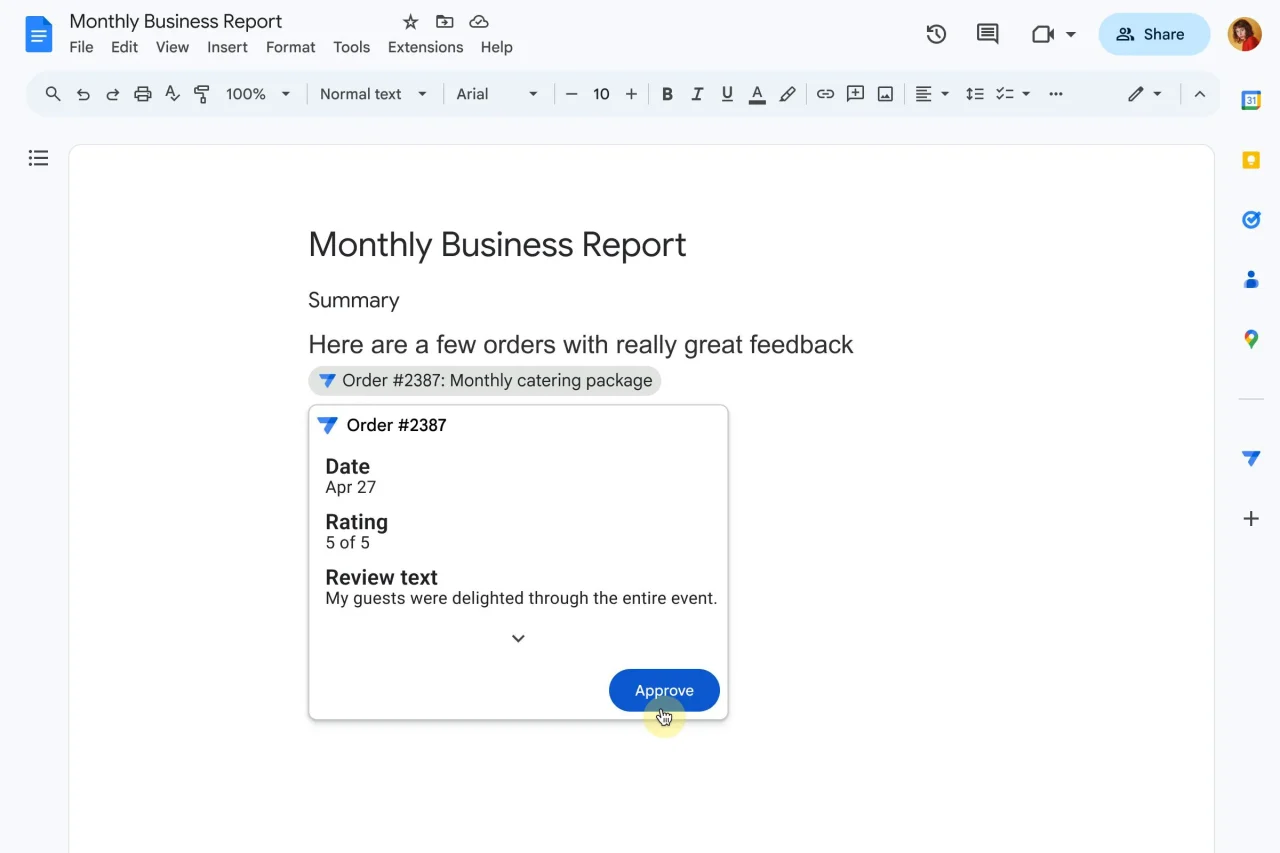The image size is (1280, 853).
Task: Open the checklist dropdown
Action: (x=1013, y=94)
